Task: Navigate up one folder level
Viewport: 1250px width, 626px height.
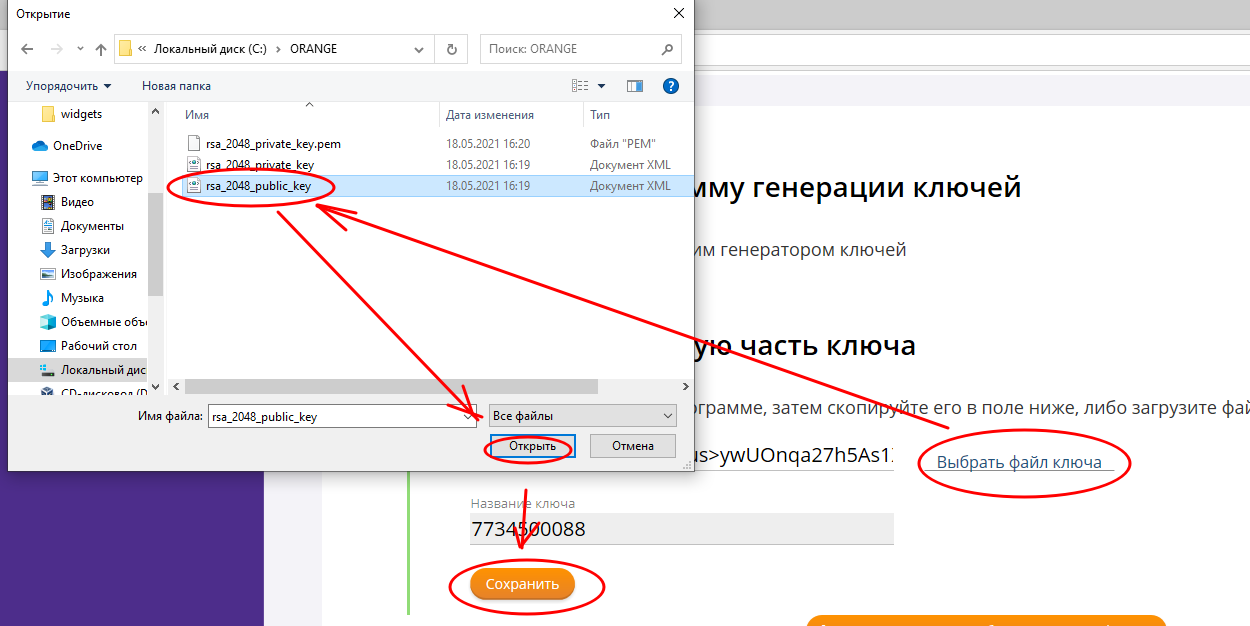Action: coord(100,49)
